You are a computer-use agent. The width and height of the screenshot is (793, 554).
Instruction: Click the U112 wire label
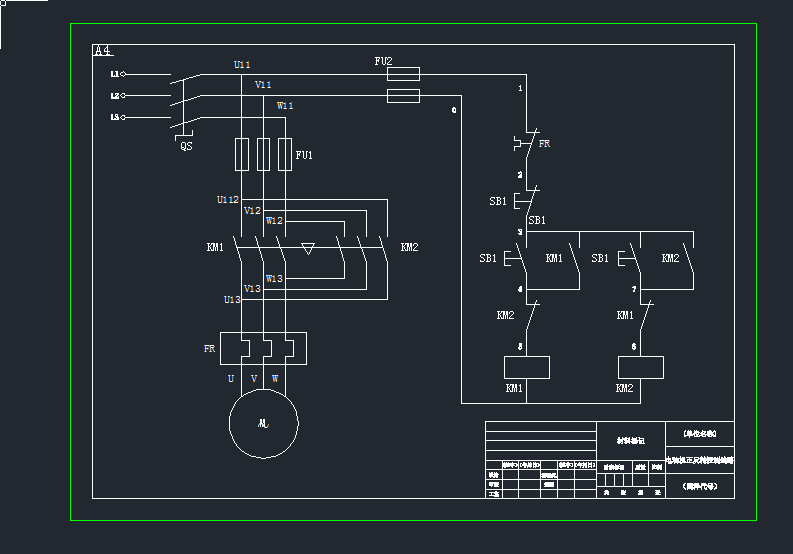coord(228,200)
